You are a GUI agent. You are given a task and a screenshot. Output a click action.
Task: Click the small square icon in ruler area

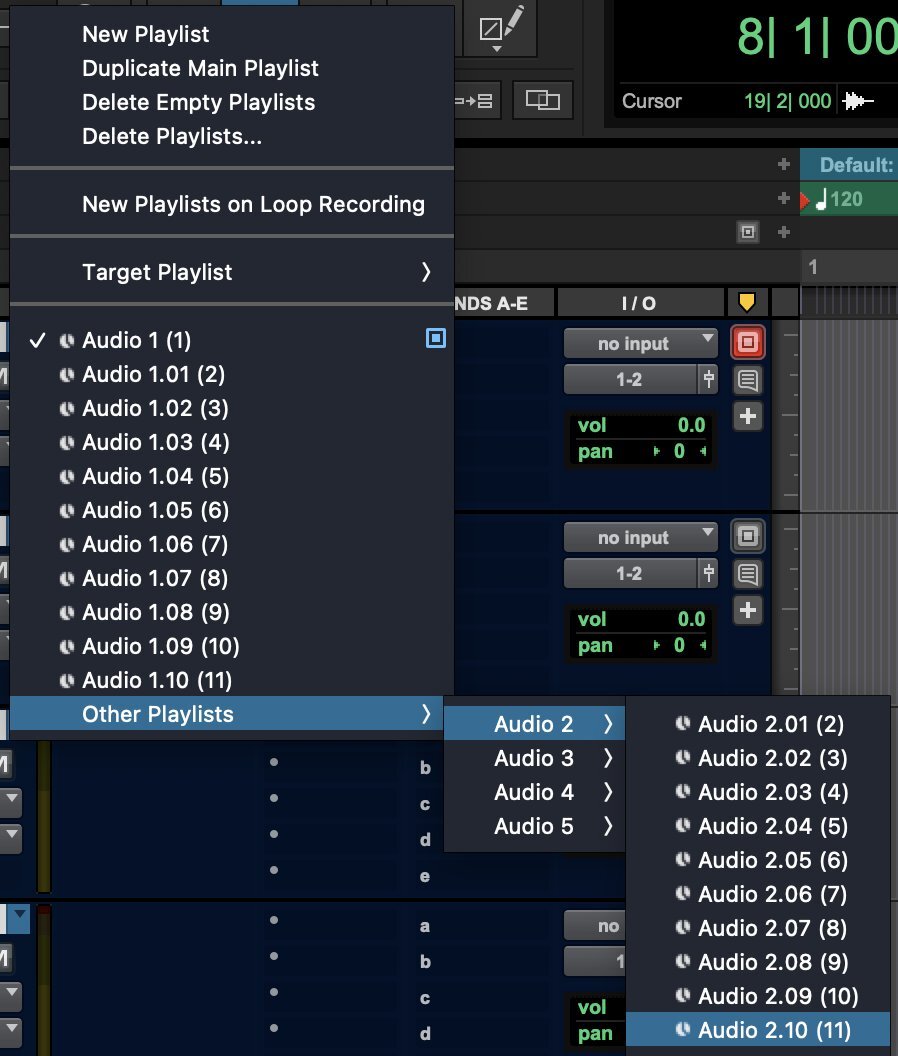pos(748,232)
